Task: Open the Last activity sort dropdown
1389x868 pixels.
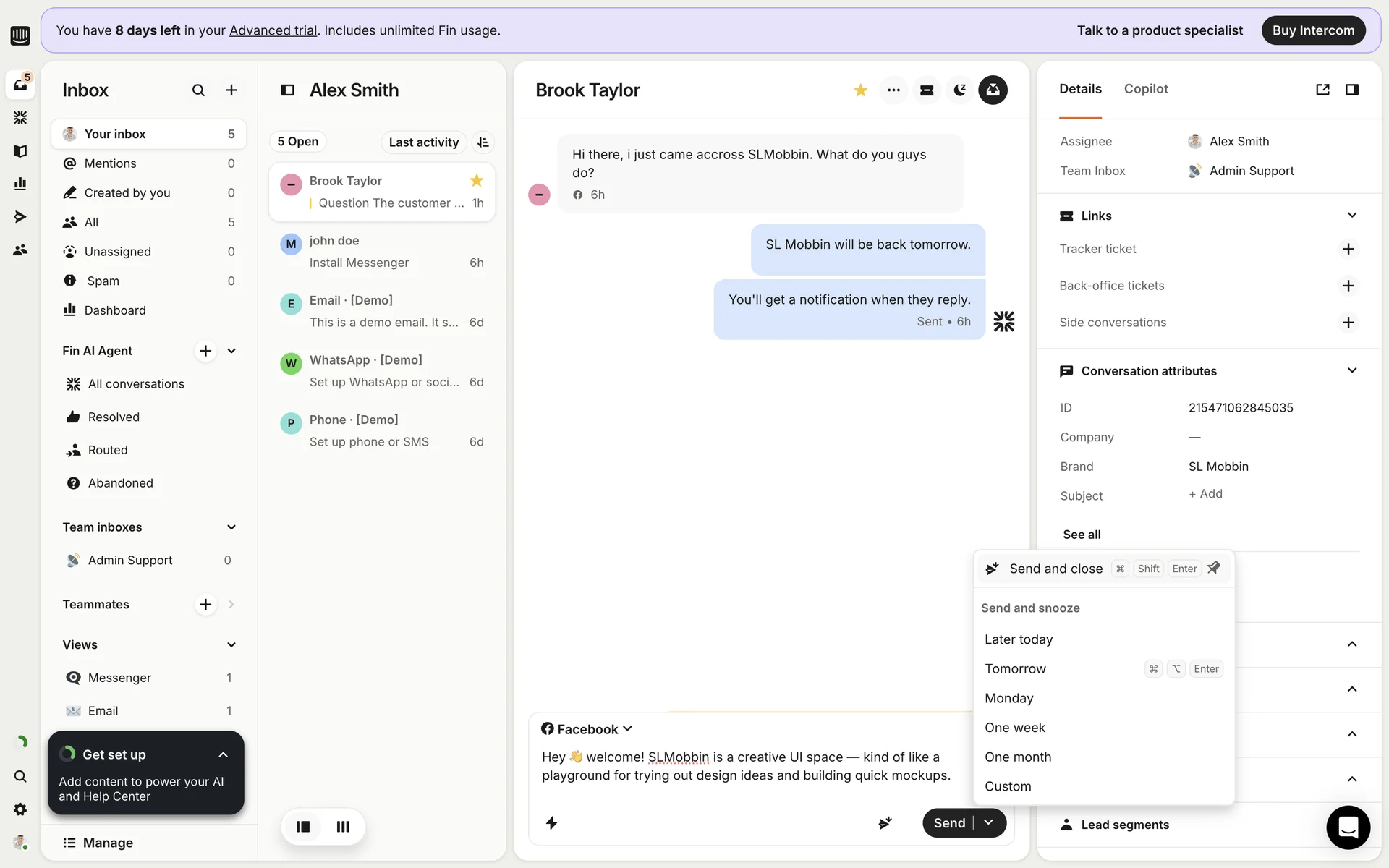Action: tap(423, 142)
